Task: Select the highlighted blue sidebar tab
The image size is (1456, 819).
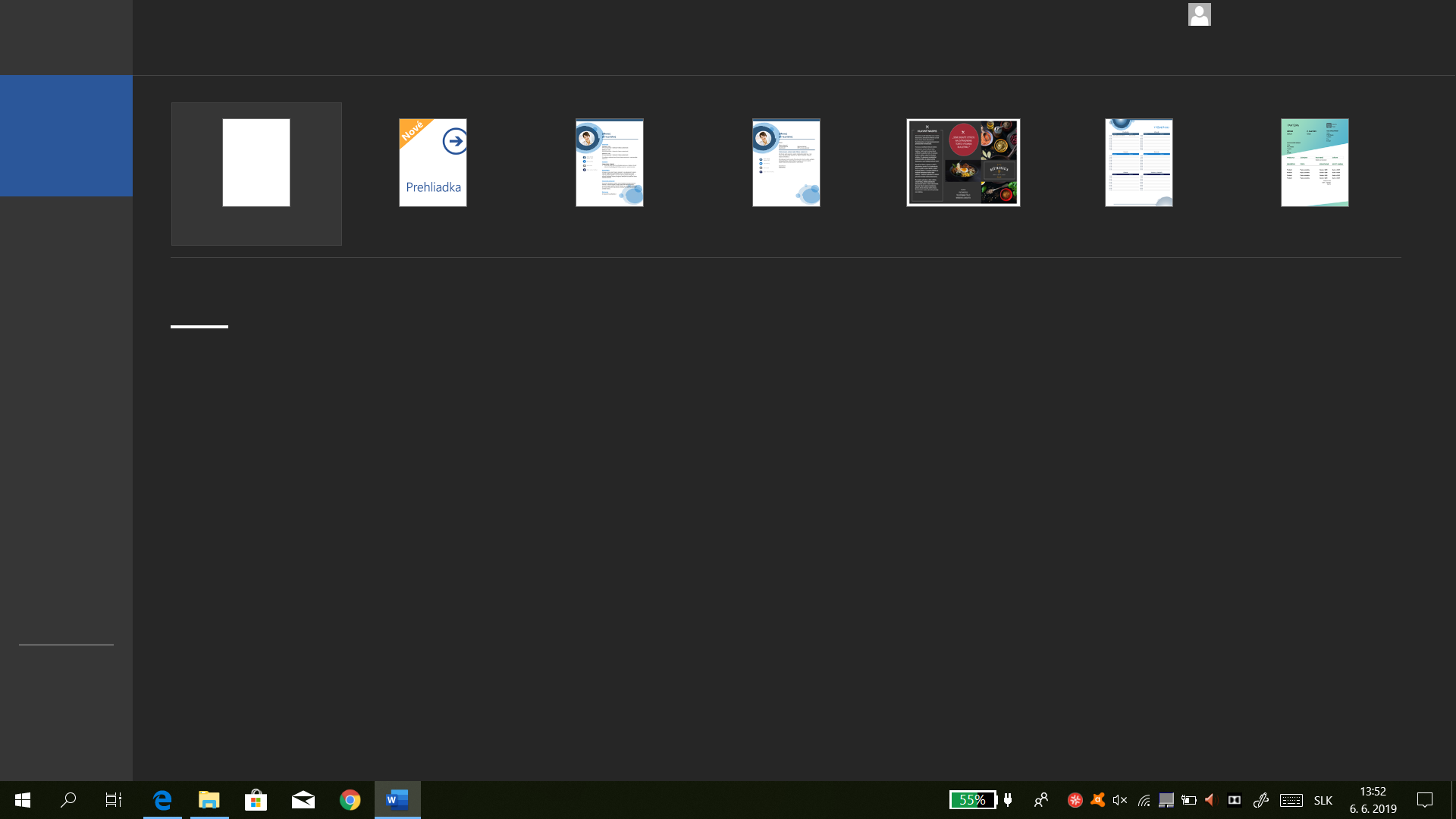Action: pos(66,136)
